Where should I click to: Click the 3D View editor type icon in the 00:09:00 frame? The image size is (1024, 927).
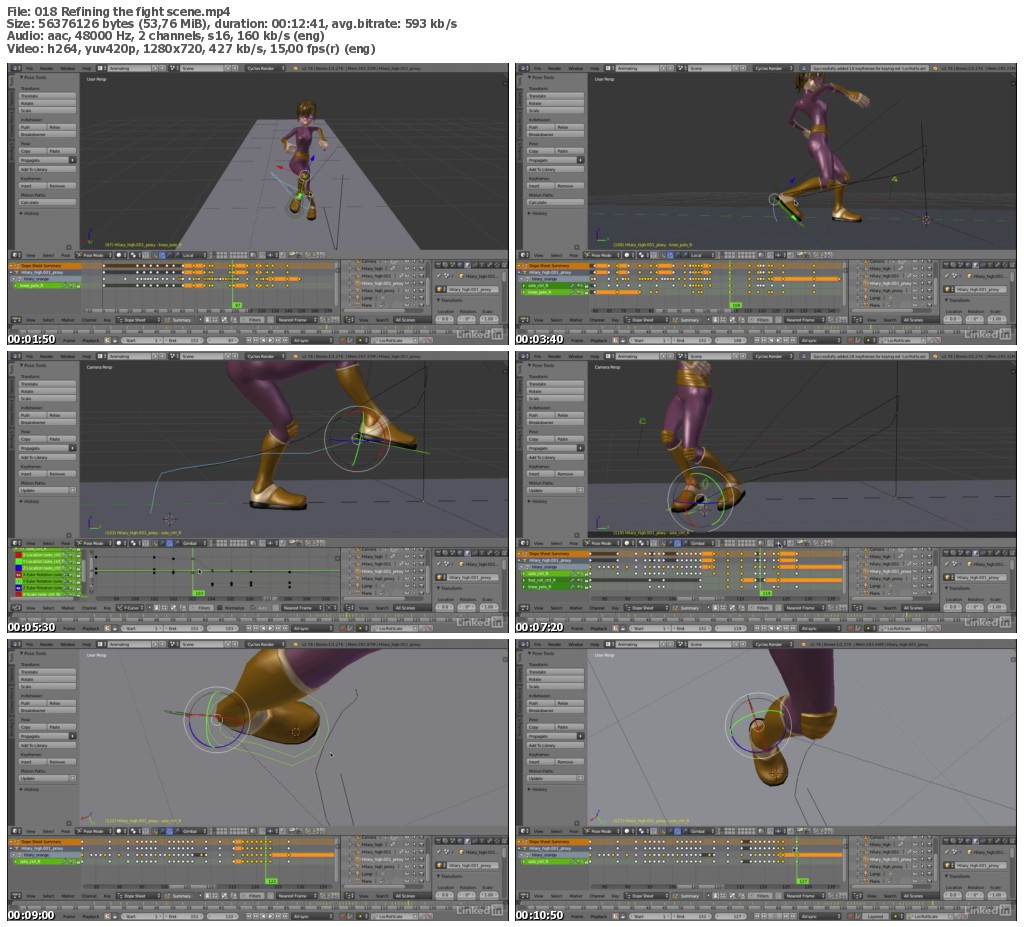click(15, 831)
